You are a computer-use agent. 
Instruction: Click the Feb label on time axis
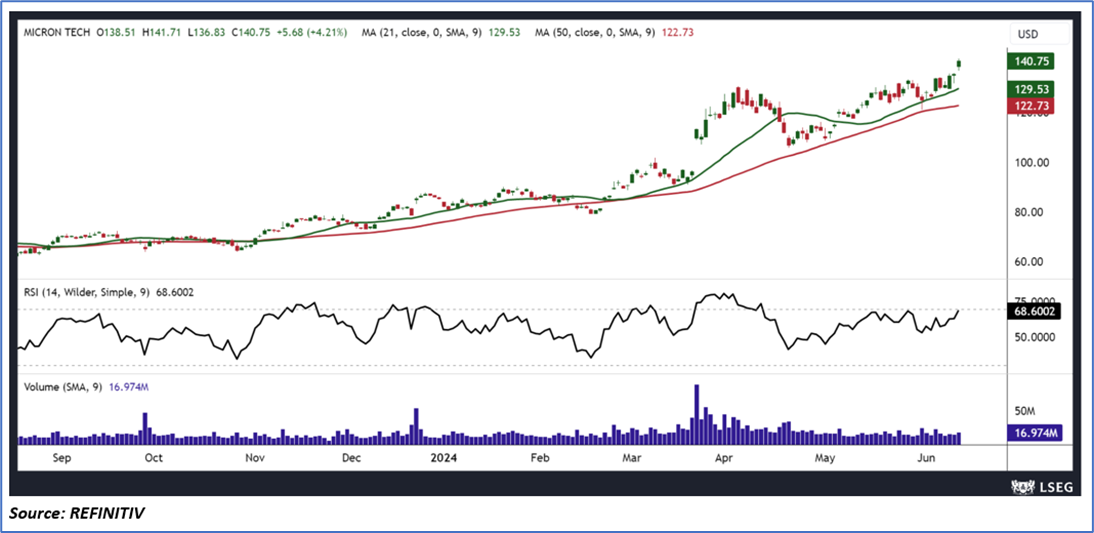[x=540, y=458]
